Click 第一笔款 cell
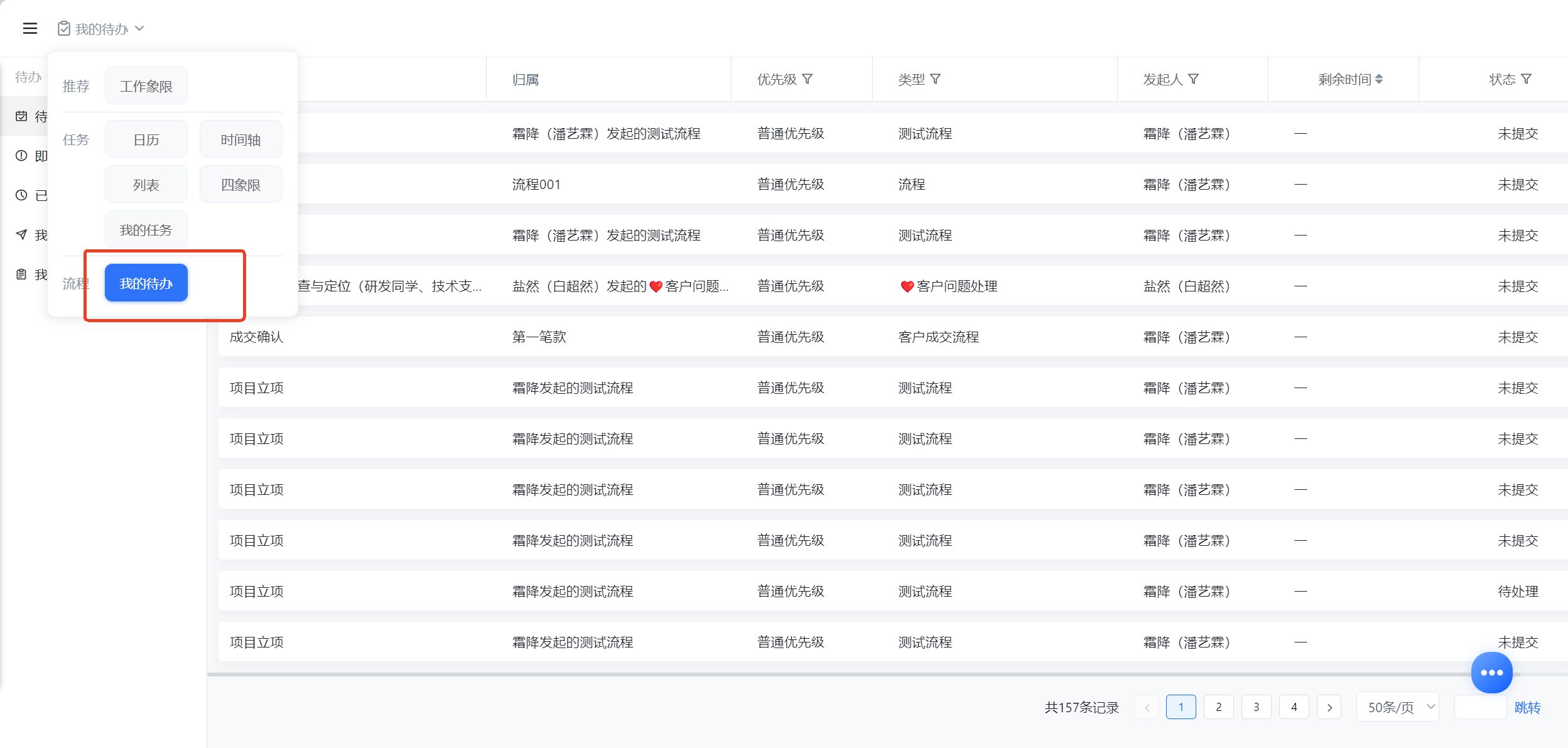The image size is (1568, 748). 539,337
